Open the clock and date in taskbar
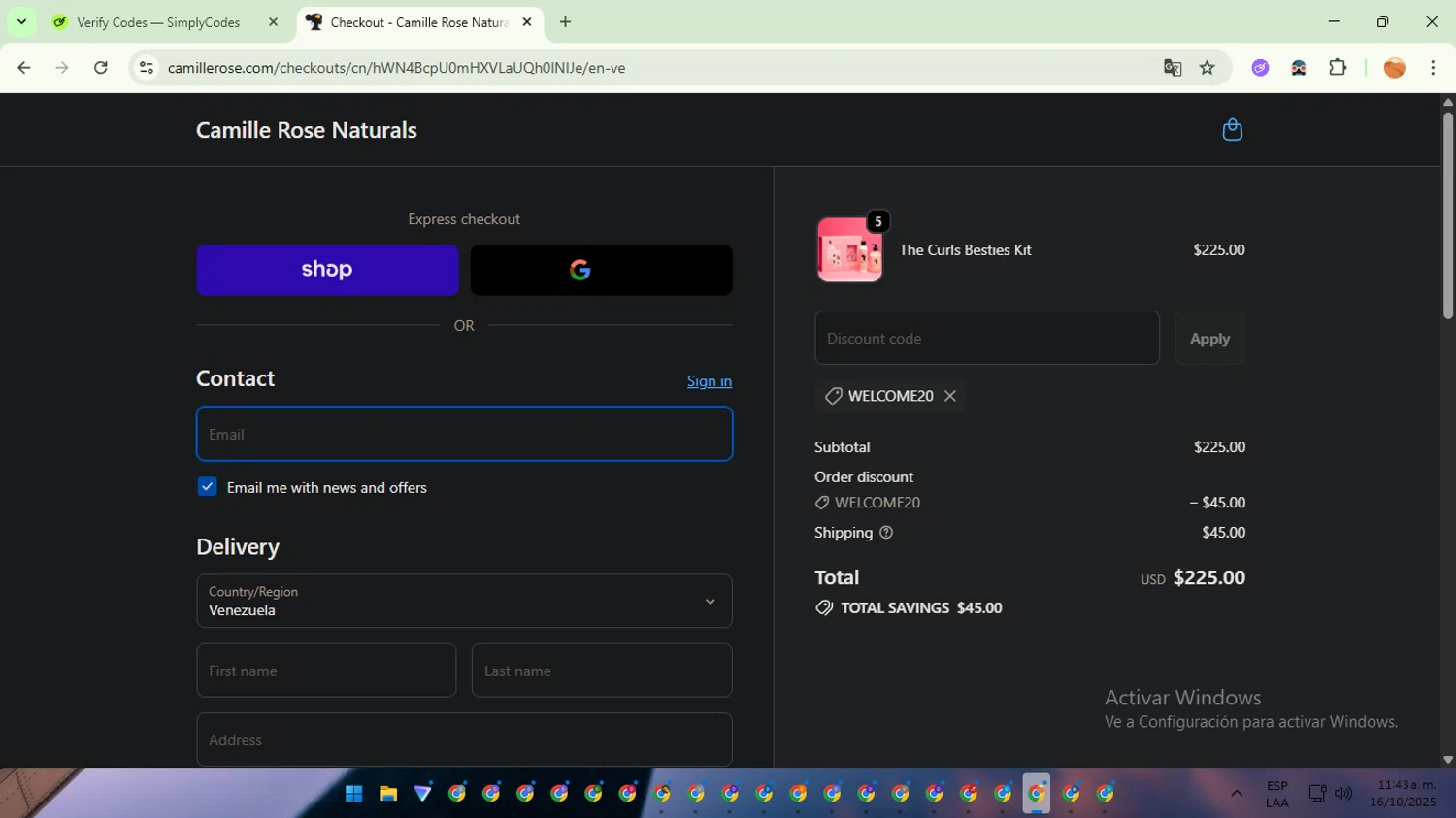The width and height of the screenshot is (1456, 818). pyautogui.click(x=1403, y=794)
